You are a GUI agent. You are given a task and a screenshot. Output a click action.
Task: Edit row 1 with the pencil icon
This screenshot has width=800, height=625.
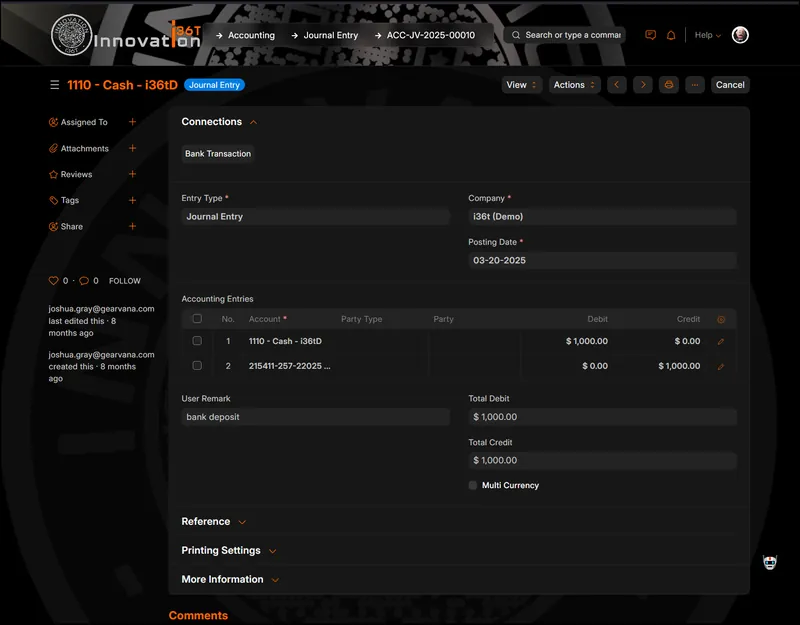click(x=721, y=341)
